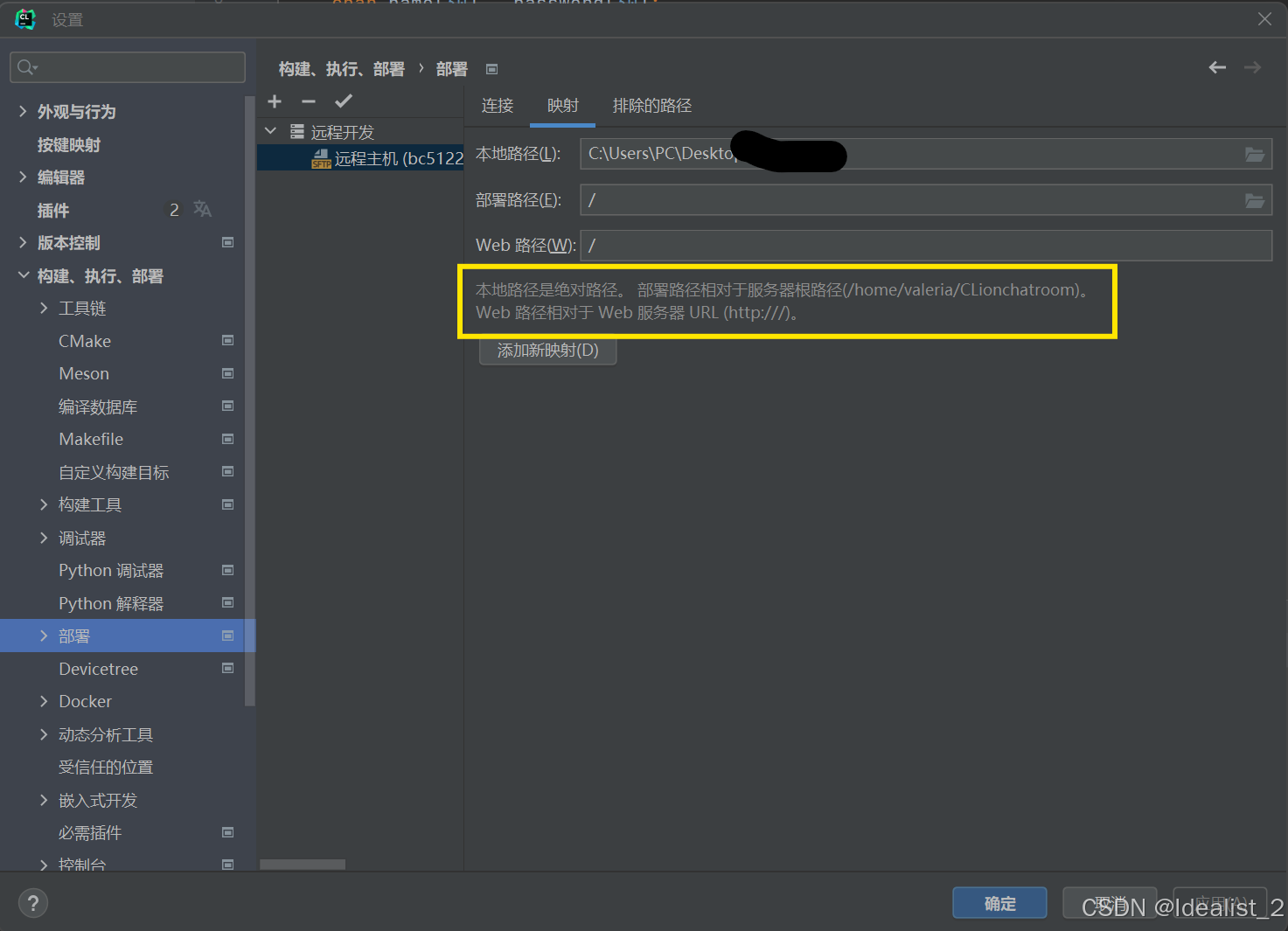Click 构建、执行、部署 breadcrumb link

pos(341,69)
